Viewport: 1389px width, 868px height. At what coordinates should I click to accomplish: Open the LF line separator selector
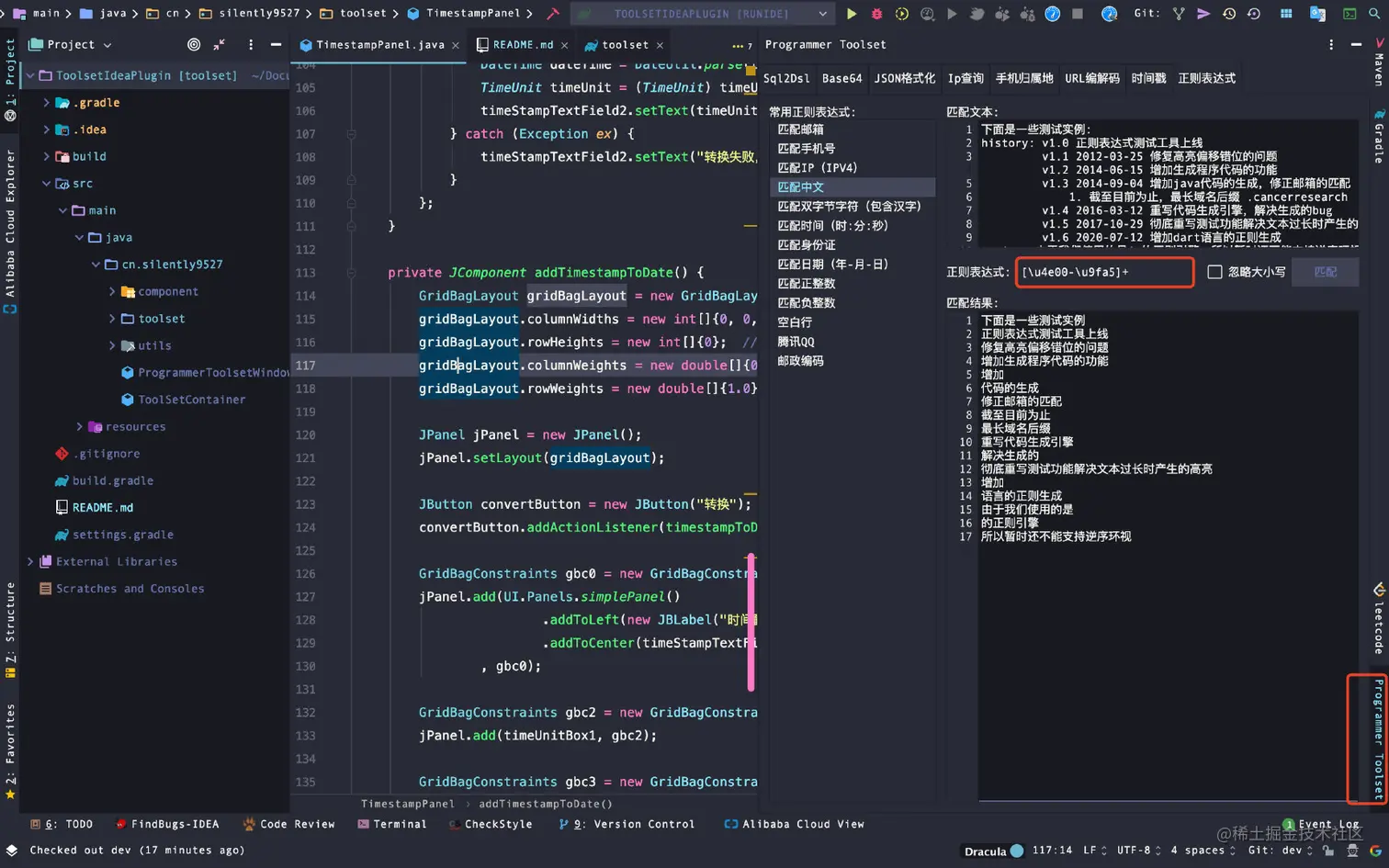[x=1095, y=851]
